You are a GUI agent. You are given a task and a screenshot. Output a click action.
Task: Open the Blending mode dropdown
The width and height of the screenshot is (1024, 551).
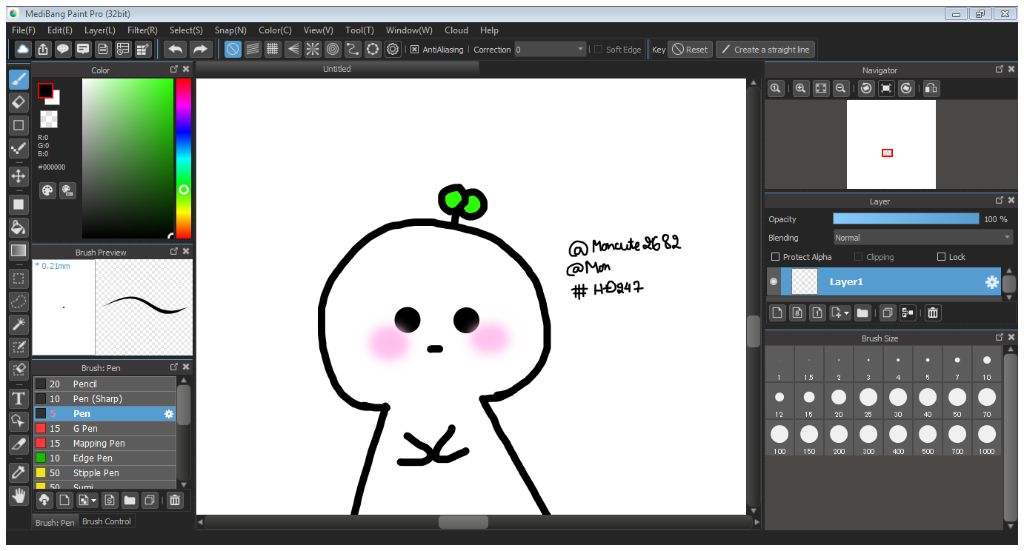click(x=923, y=238)
